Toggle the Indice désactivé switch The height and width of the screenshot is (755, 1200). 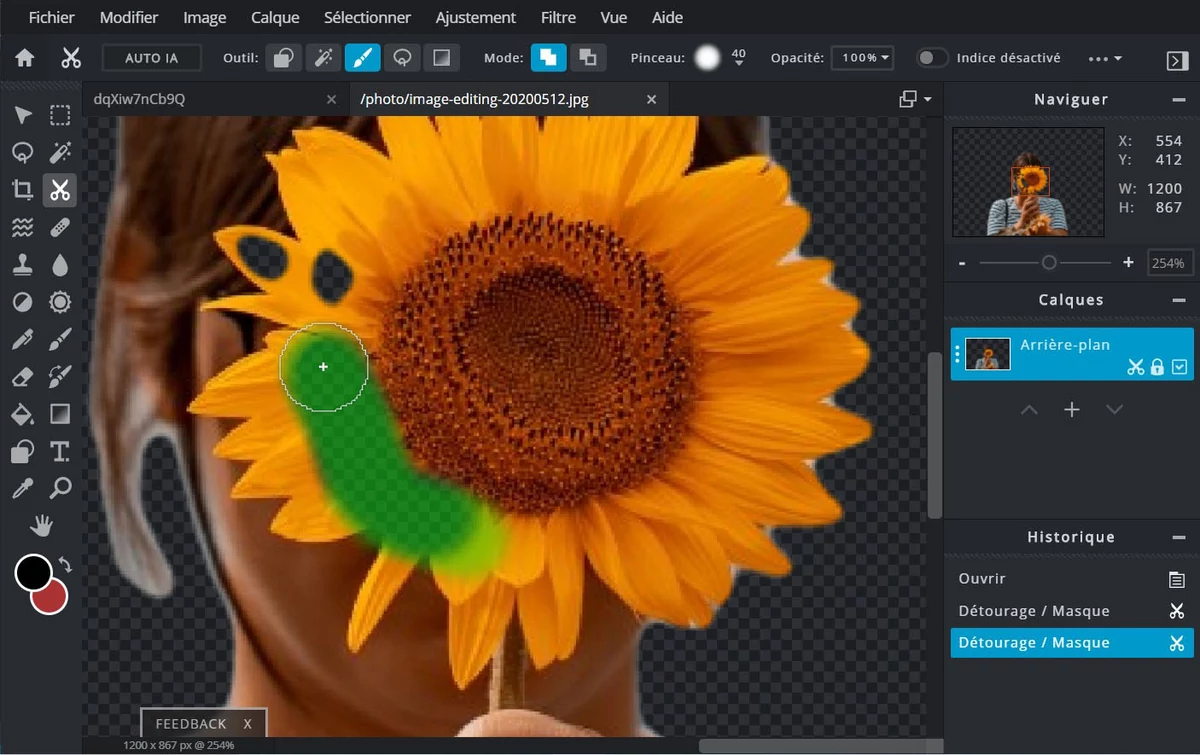932,58
